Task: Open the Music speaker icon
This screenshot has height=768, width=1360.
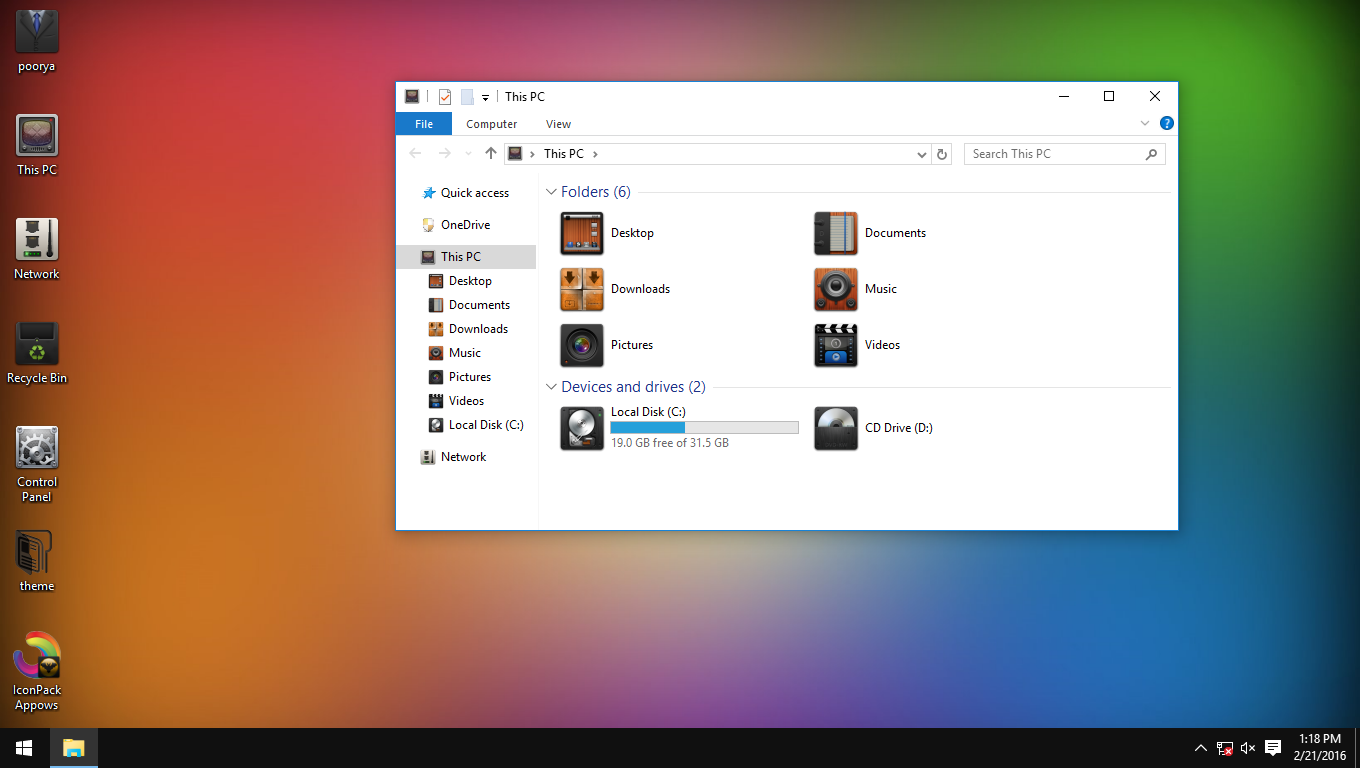Action: point(836,289)
